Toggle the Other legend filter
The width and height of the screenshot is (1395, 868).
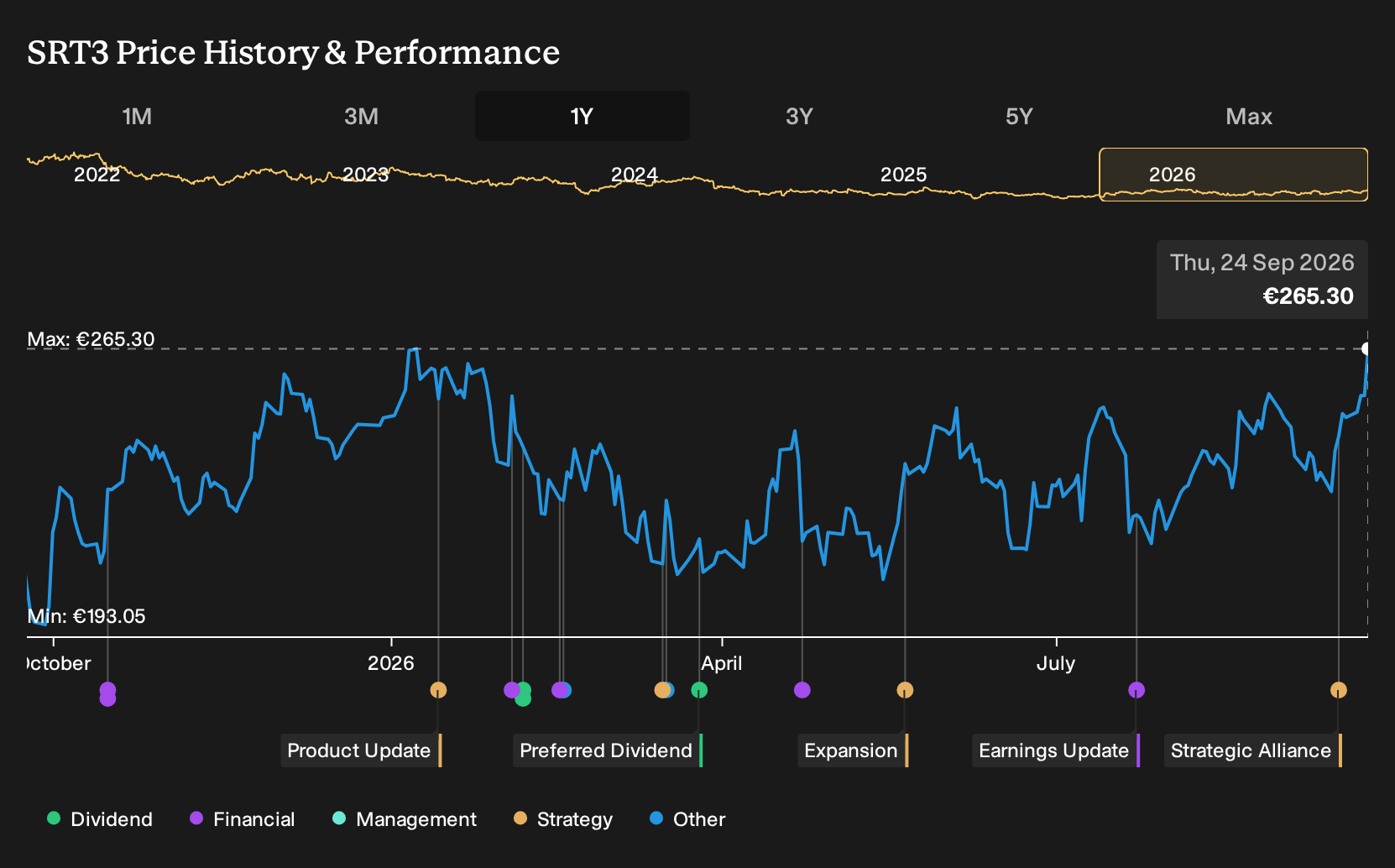click(687, 819)
